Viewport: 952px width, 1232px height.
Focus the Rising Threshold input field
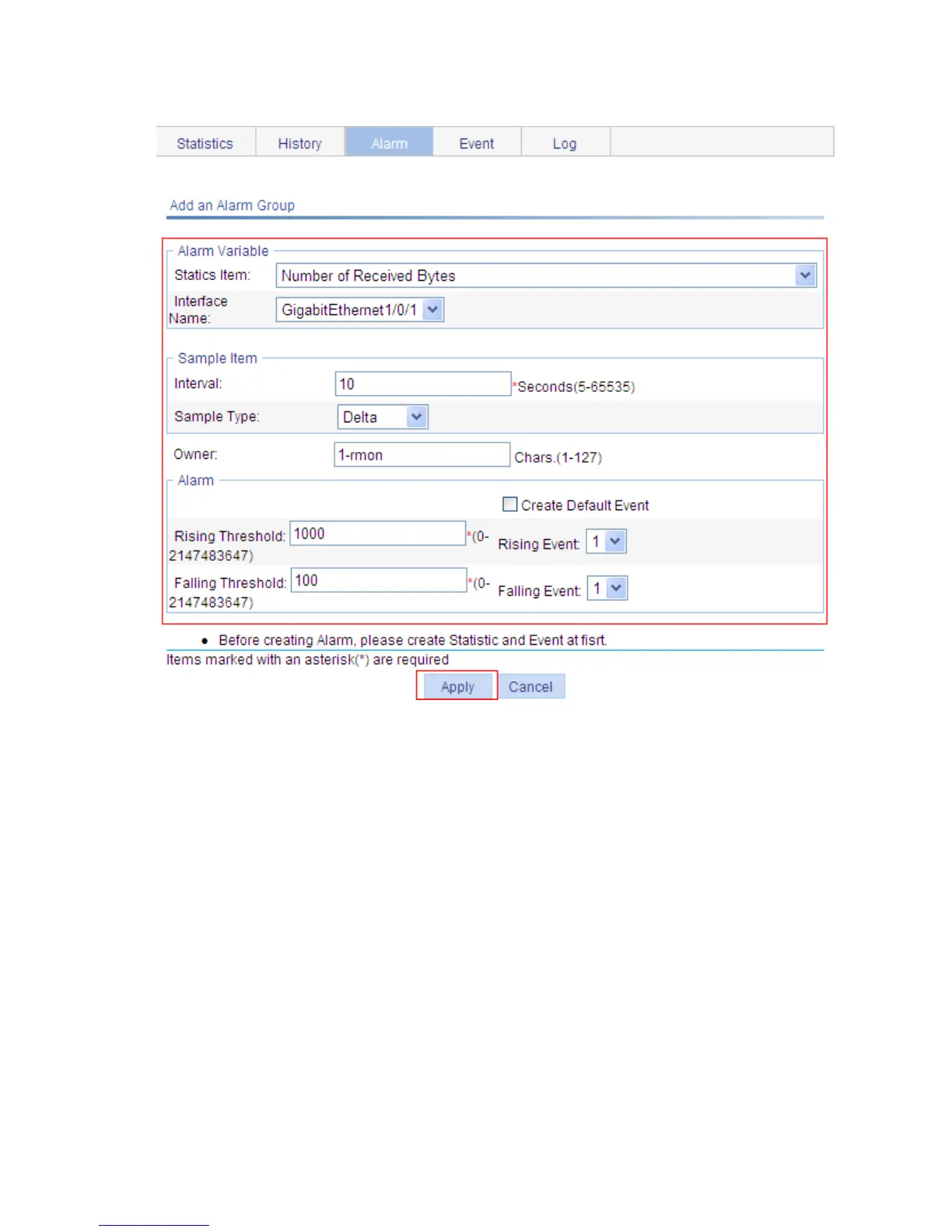(x=378, y=534)
